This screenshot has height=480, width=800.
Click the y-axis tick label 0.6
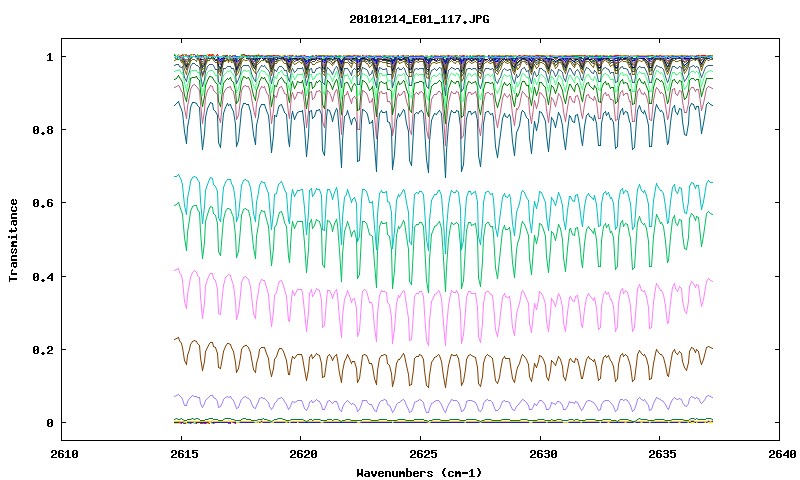pyautogui.click(x=43, y=203)
